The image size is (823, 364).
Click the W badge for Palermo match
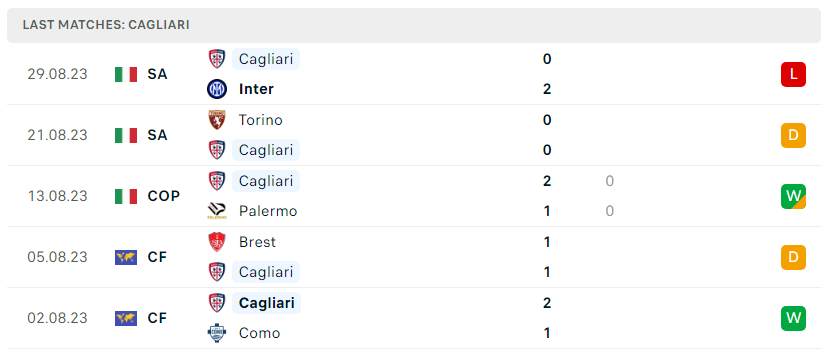pyautogui.click(x=793, y=196)
